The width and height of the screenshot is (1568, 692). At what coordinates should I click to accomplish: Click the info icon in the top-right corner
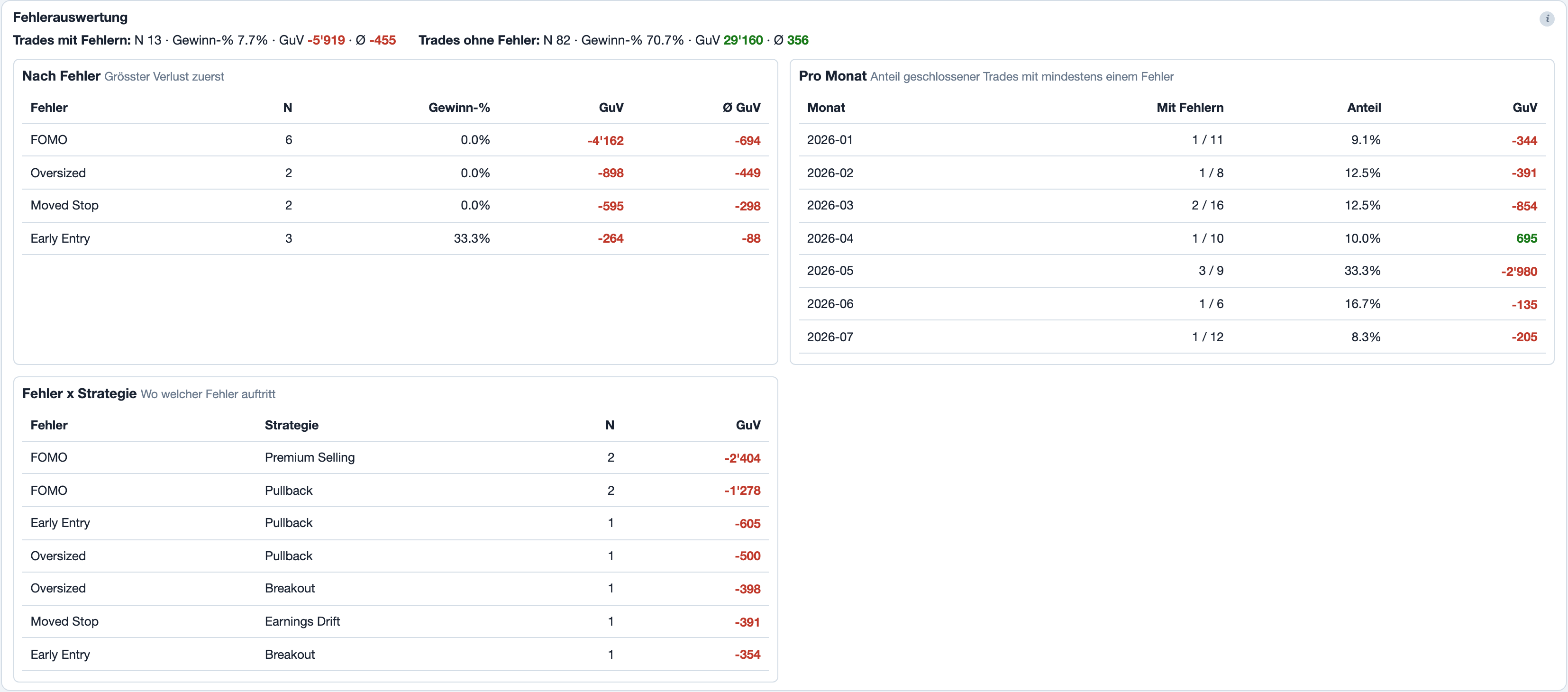1547,18
